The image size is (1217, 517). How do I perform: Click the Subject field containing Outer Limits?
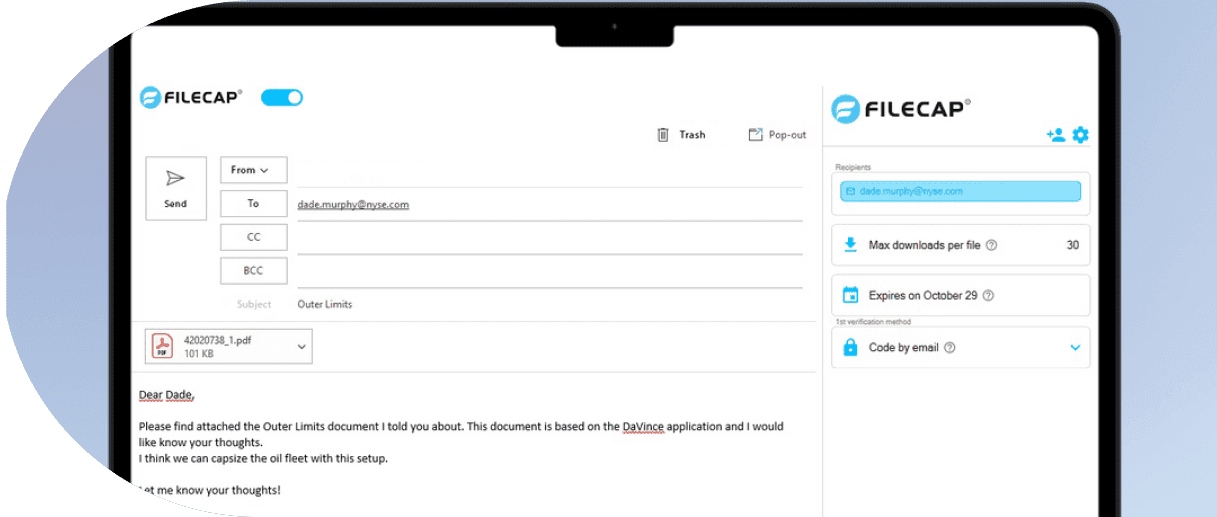tap(550, 304)
